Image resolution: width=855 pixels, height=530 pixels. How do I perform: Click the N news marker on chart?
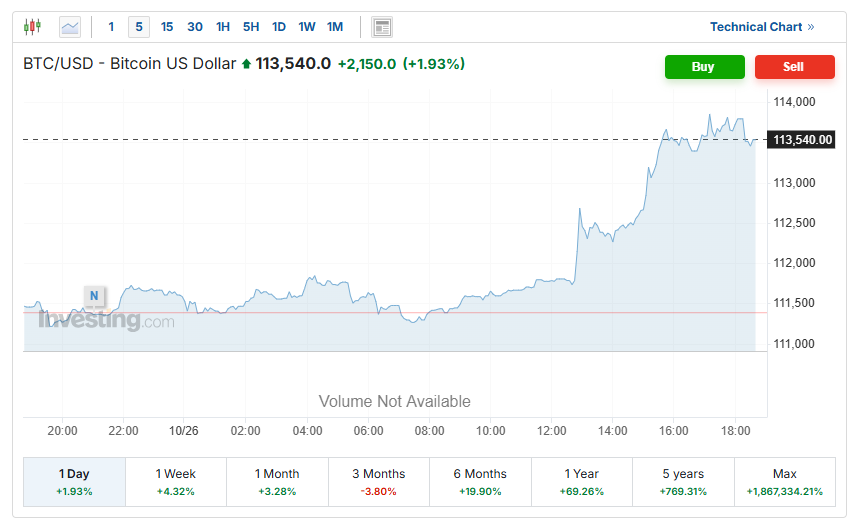click(x=94, y=295)
